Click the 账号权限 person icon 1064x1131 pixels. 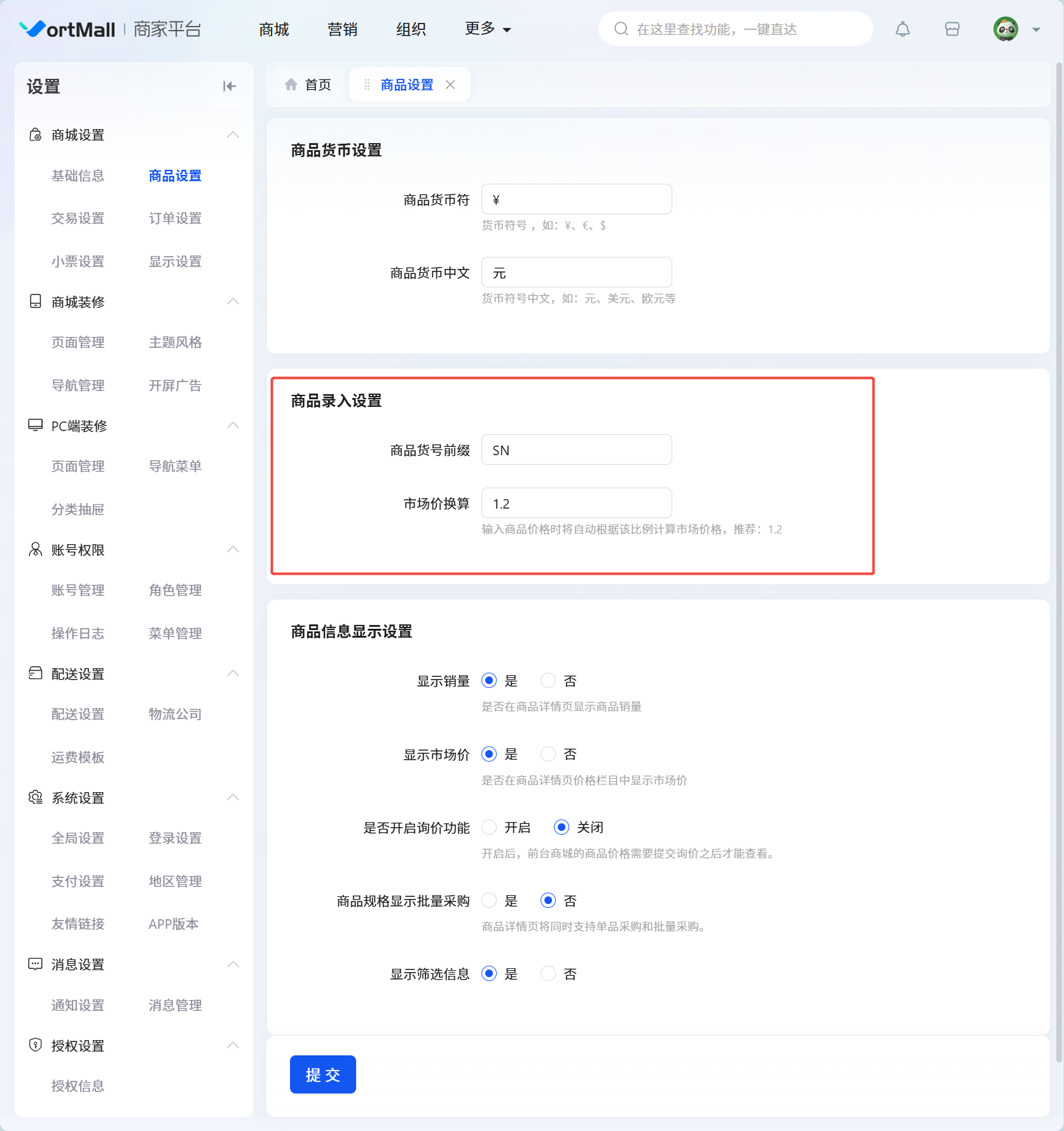(x=36, y=549)
